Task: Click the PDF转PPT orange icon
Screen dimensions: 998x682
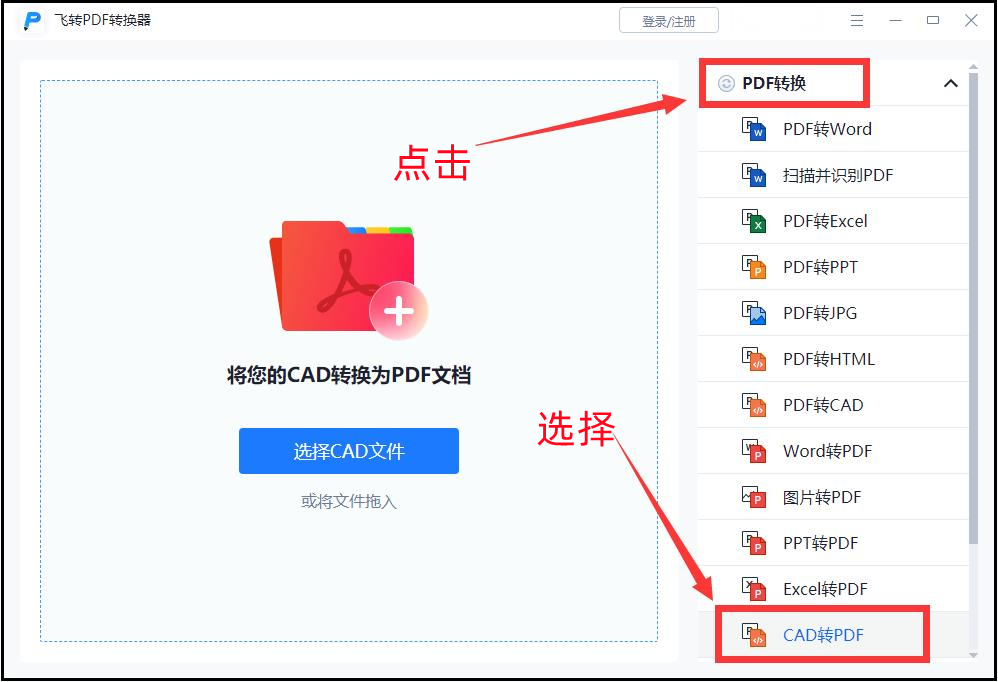Action: coord(754,267)
